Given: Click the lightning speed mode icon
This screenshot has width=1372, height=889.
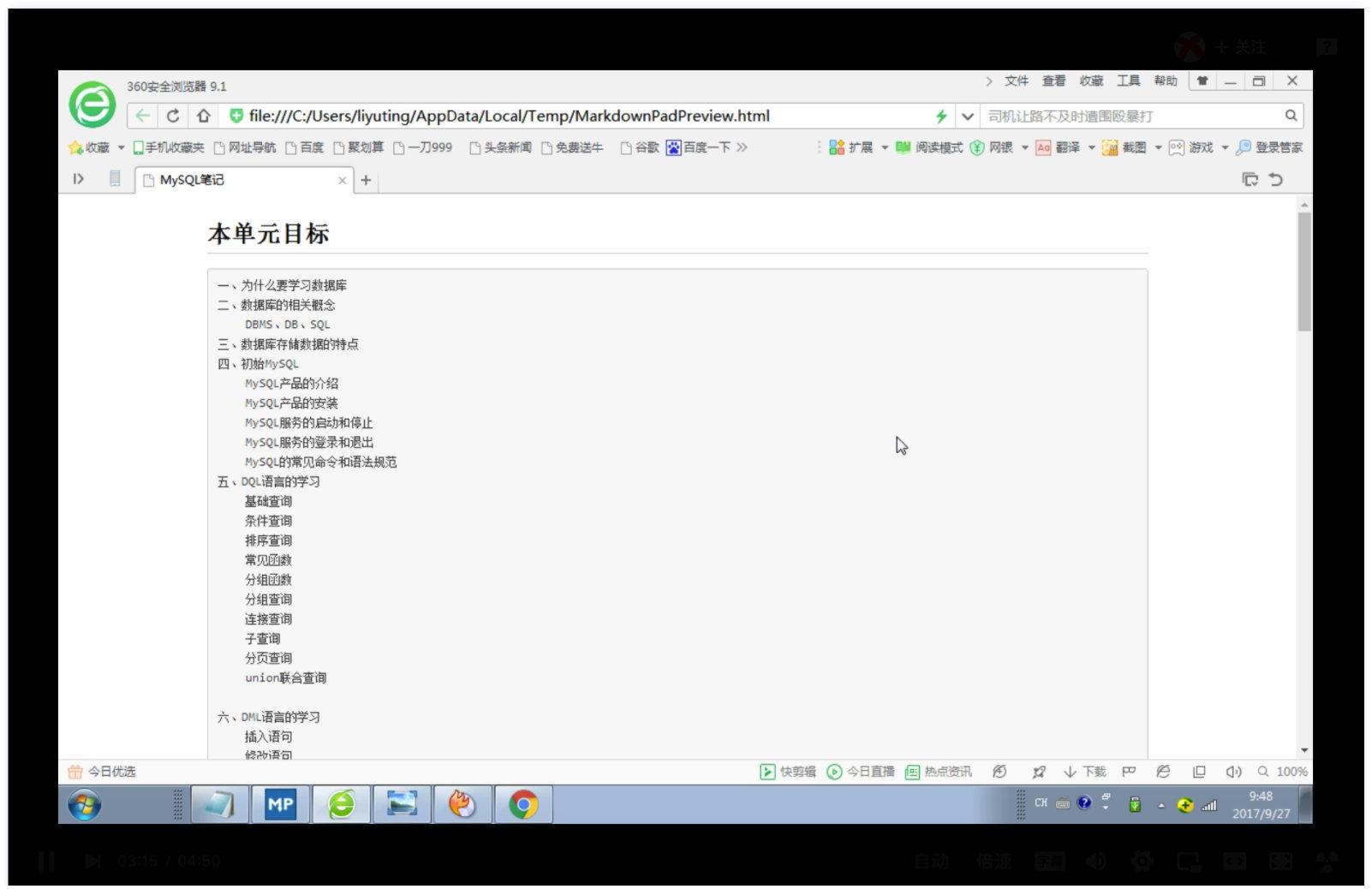Looking at the screenshot, I should pos(941,116).
